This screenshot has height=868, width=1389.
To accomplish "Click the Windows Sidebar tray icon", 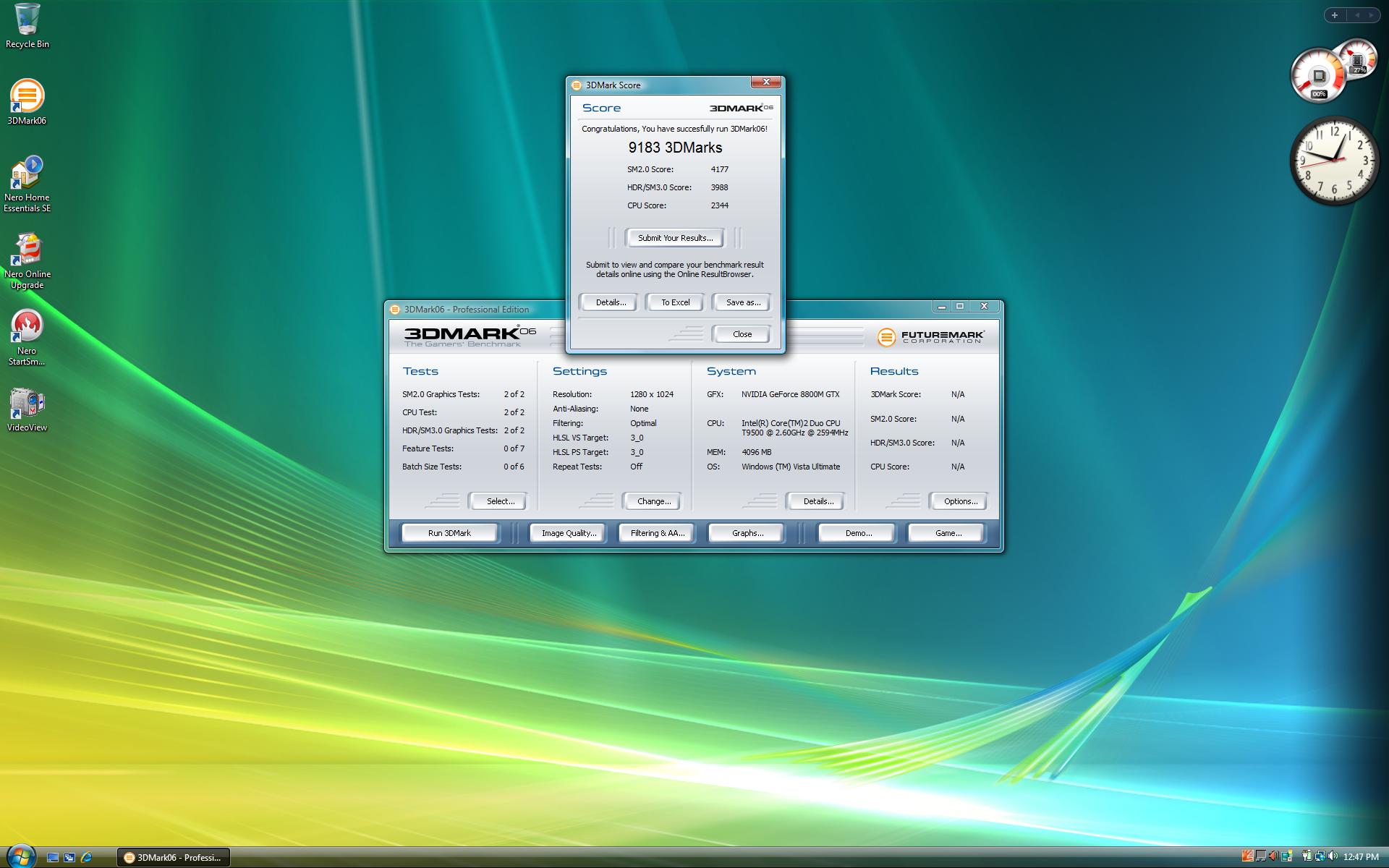I will point(1287,856).
